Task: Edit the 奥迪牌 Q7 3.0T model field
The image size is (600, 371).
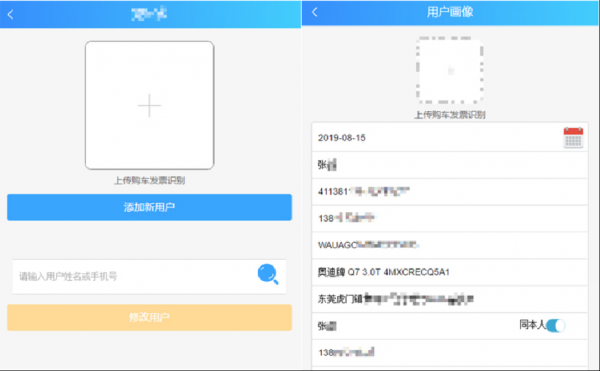Action: [x=450, y=272]
